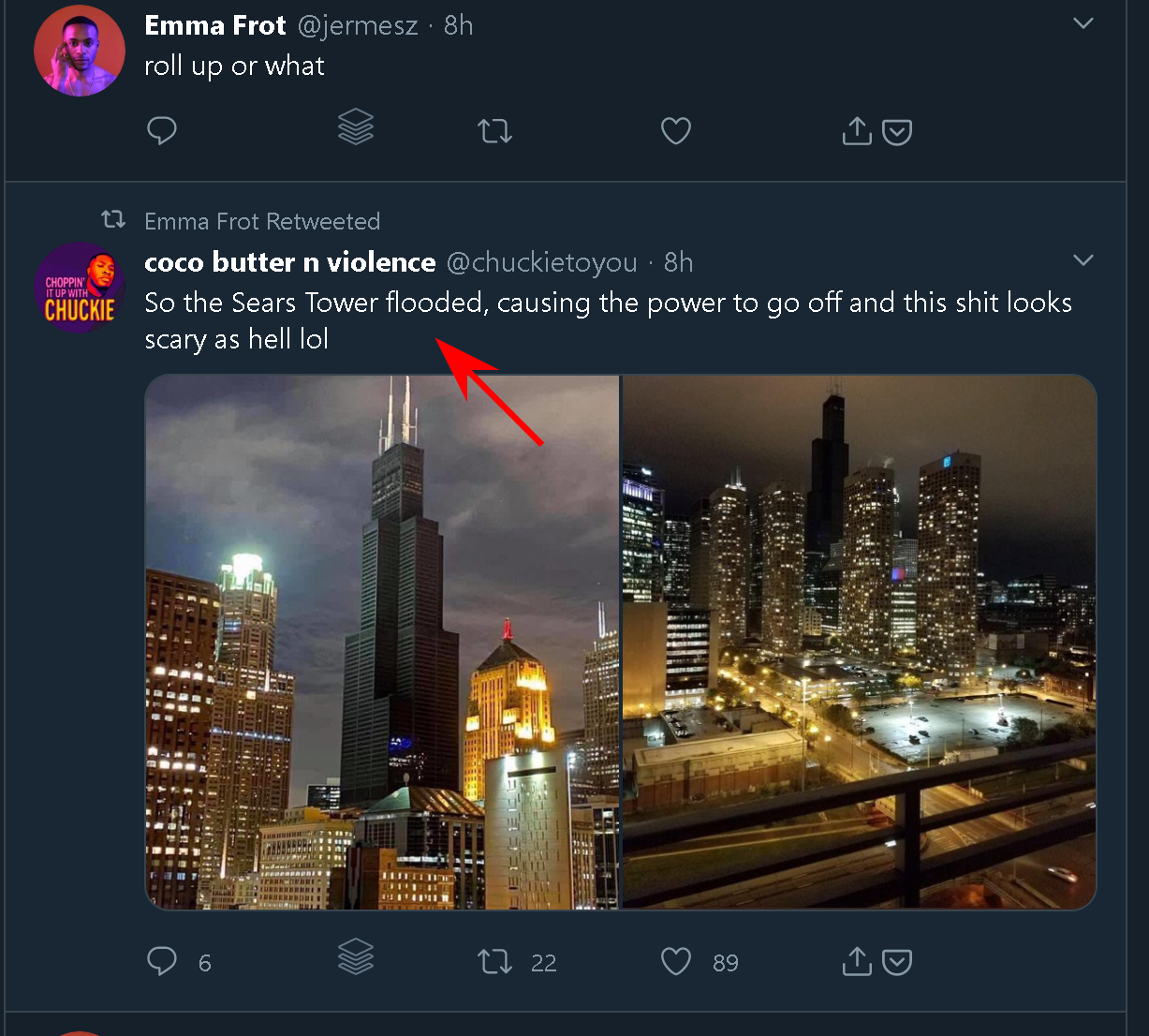The image size is (1149, 1036).
Task: Open more options on Sears Tower tweet
Action: click(x=1083, y=260)
